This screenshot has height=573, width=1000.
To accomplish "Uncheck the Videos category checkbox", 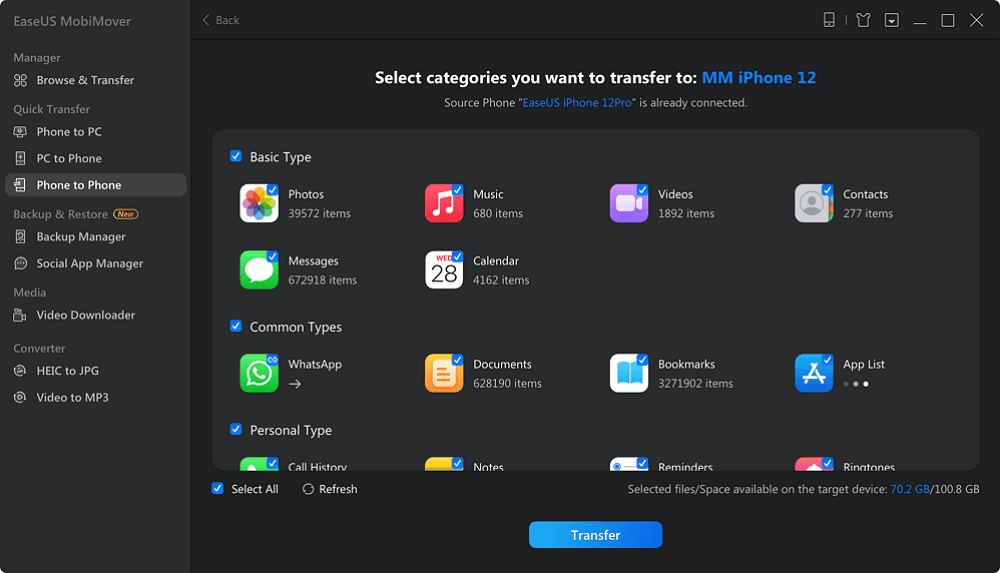I will [642, 190].
